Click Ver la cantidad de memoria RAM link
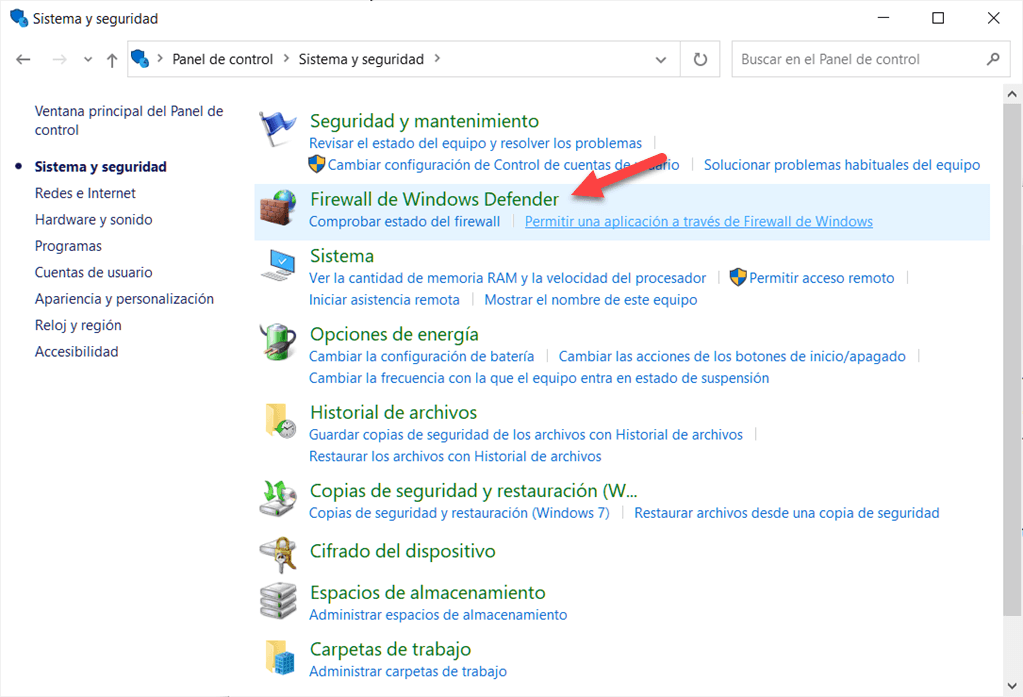Viewport: 1023px width, 697px height. (508, 278)
